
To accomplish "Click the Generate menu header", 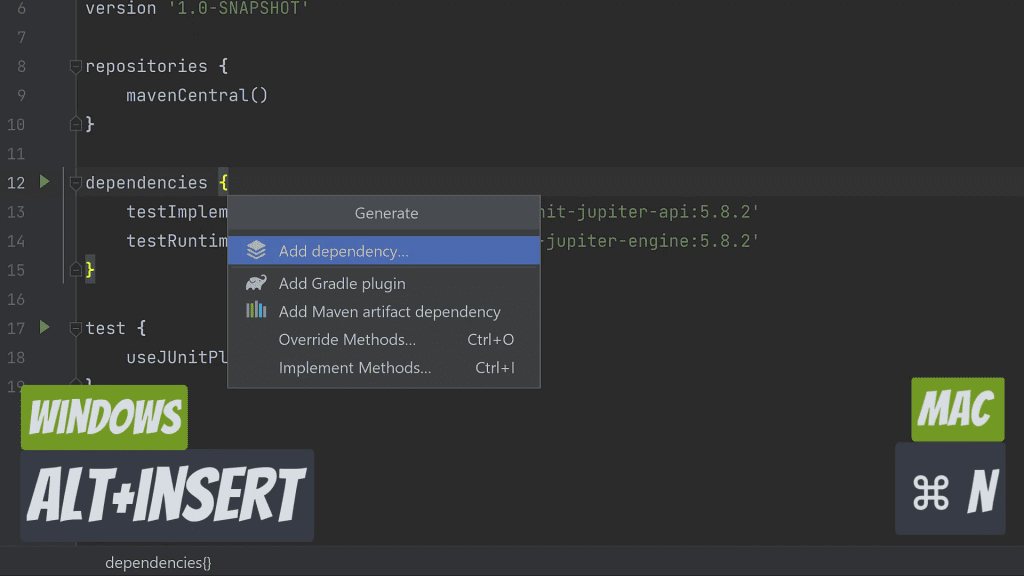I will [385, 213].
